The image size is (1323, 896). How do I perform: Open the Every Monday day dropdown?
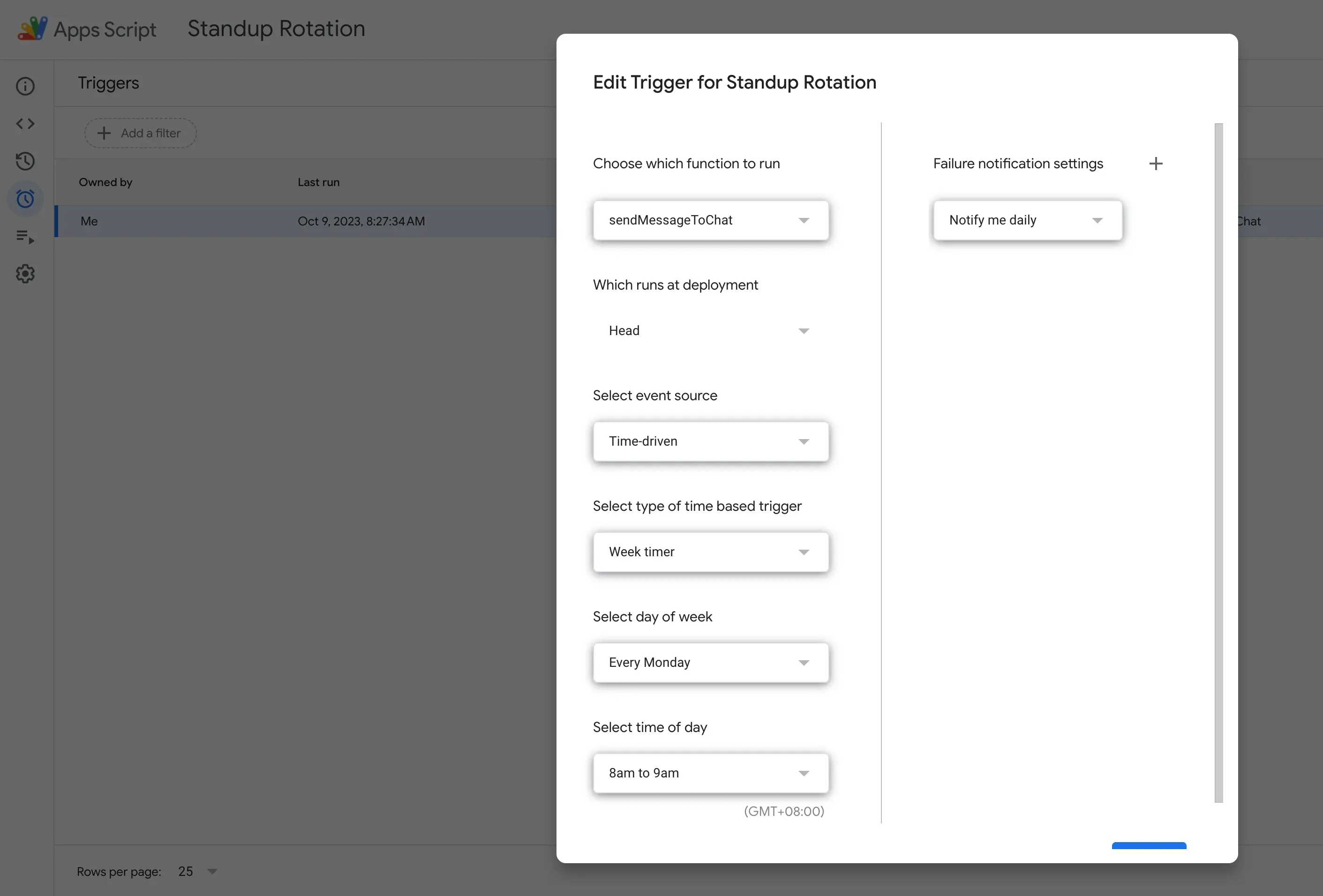710,662
